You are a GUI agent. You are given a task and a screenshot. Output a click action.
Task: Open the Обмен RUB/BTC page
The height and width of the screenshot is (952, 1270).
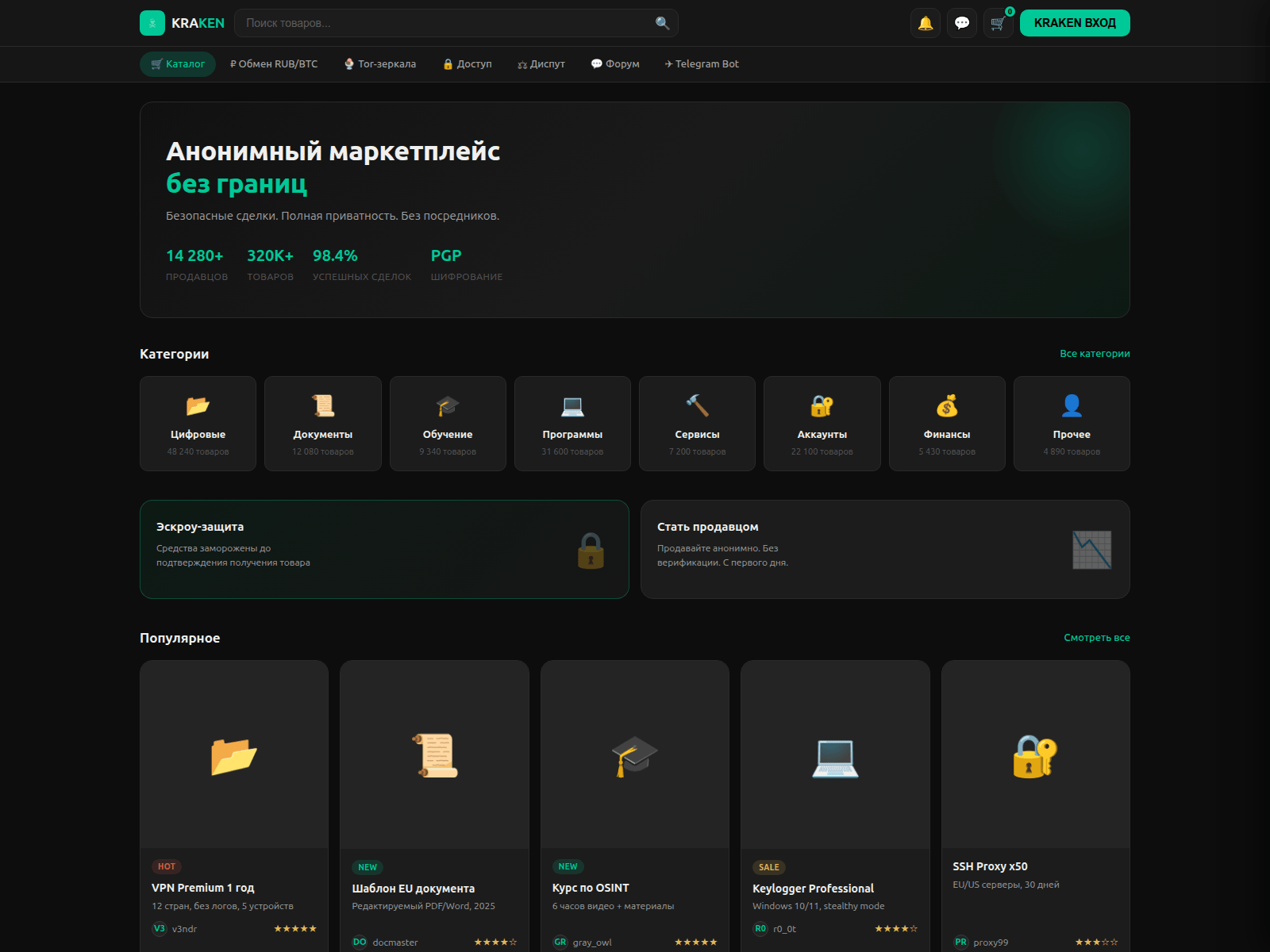pyautogui.click(x=274, y=64)
